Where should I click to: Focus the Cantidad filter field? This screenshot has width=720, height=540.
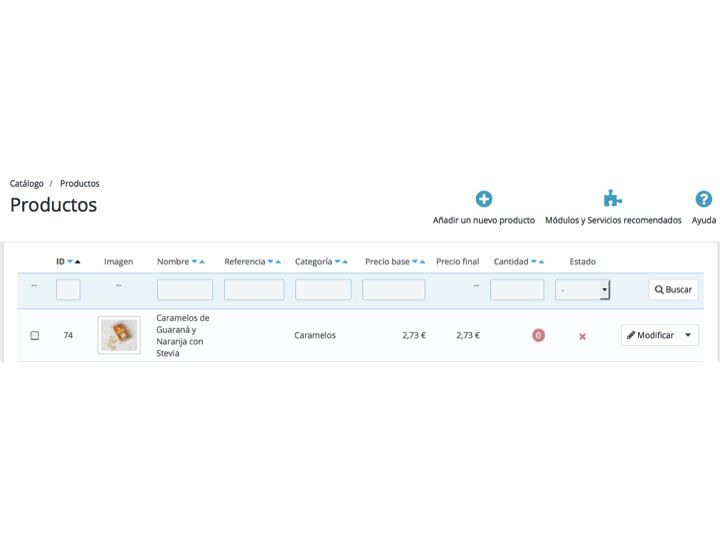click(517, 290)
